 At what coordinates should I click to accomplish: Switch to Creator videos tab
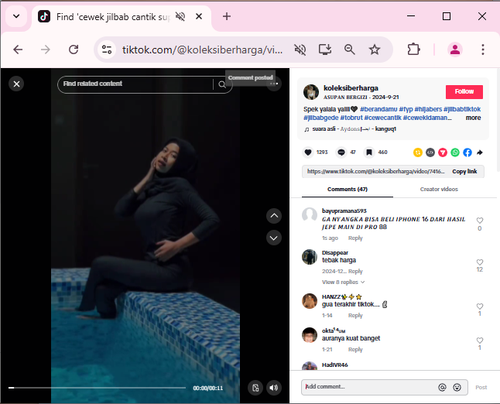[x=439, y=189]
